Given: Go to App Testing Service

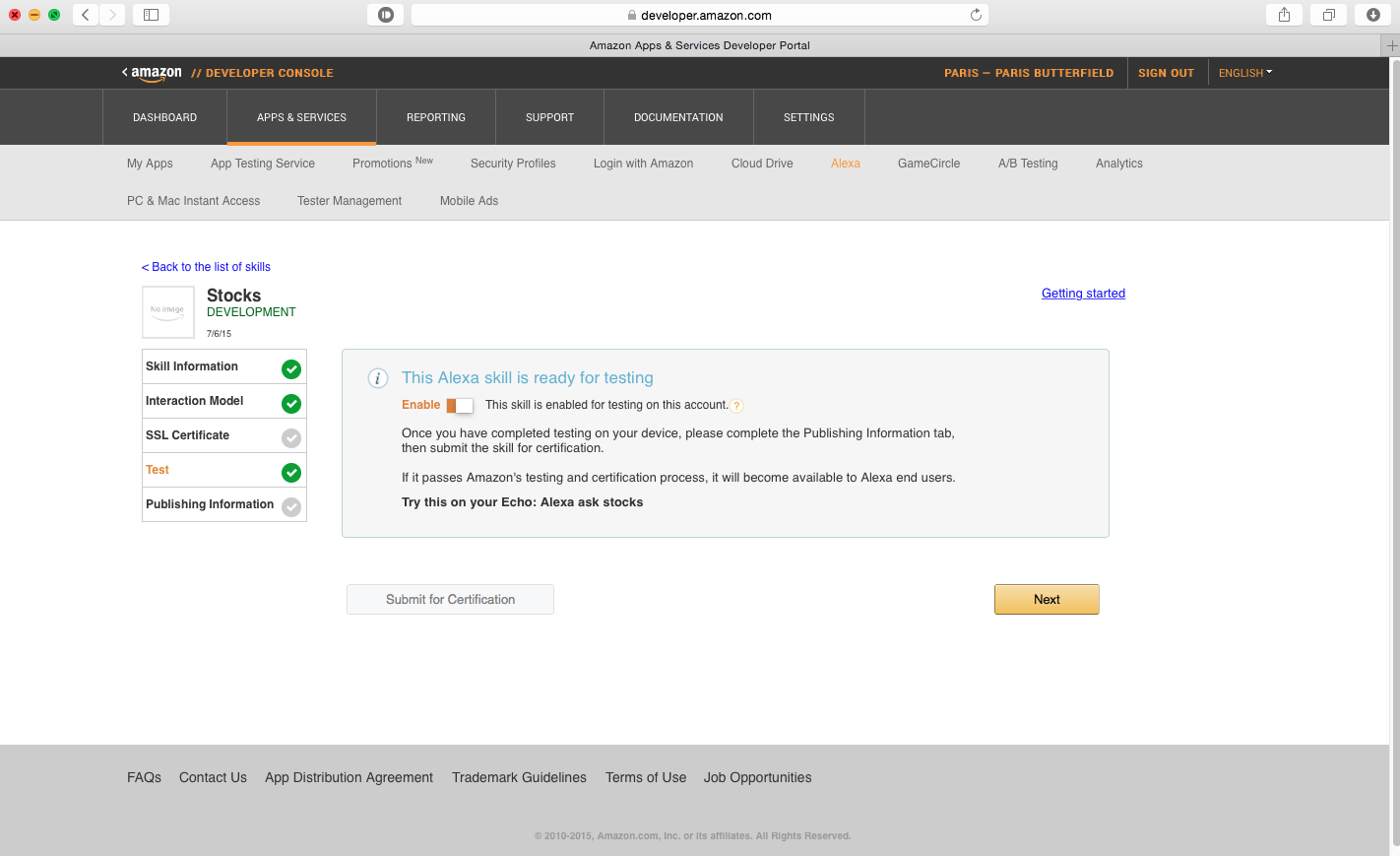Looking at the screenshot, I should [263, 164].
